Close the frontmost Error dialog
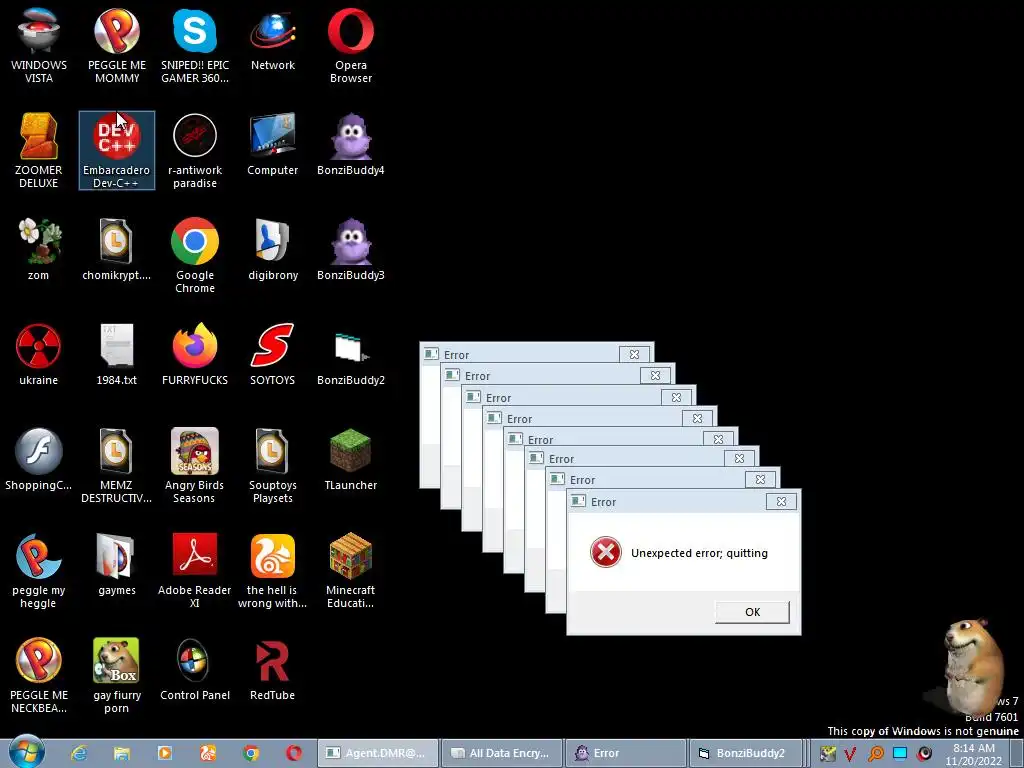Viewport: 1024px width, 768px height. [x=781, y=502]
